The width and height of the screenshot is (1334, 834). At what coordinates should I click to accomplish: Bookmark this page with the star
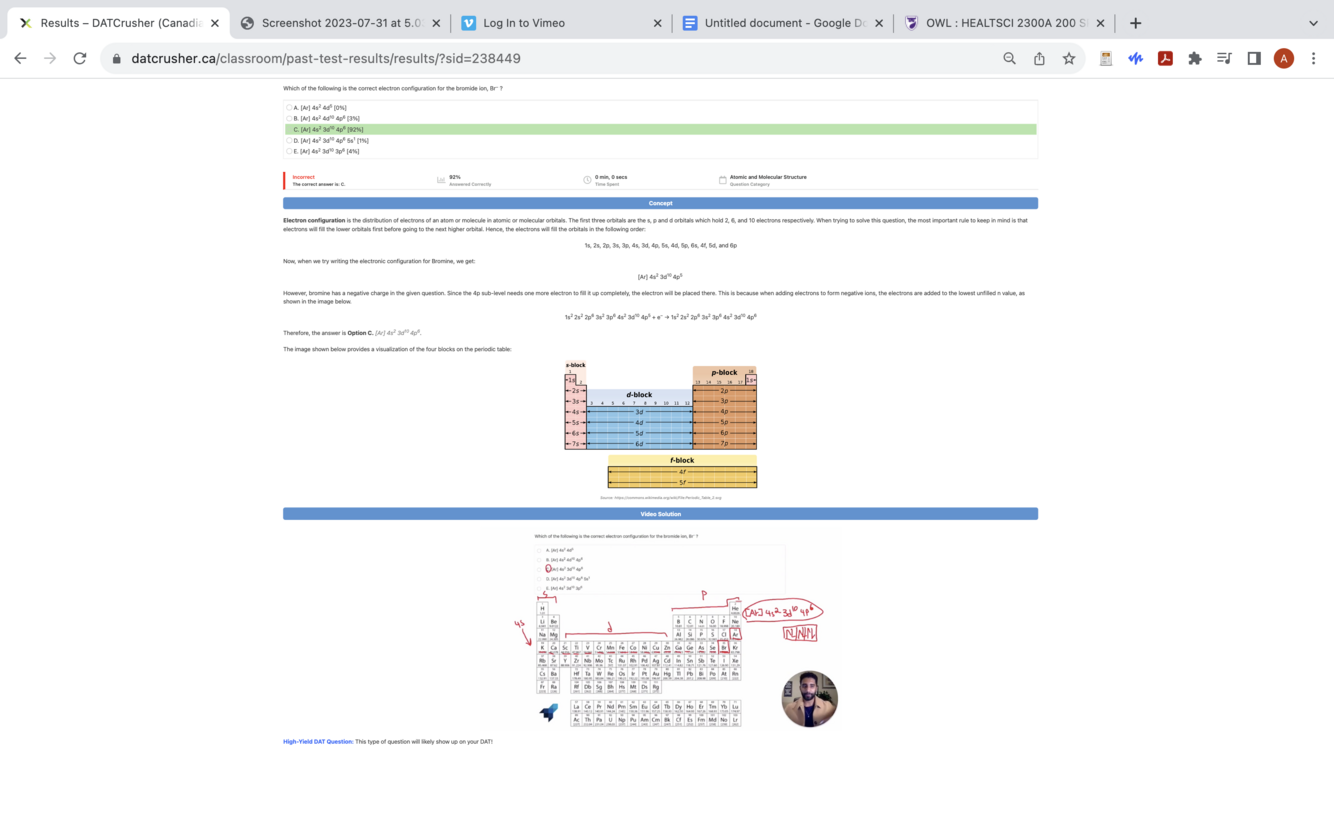(x=1069, y=59)
